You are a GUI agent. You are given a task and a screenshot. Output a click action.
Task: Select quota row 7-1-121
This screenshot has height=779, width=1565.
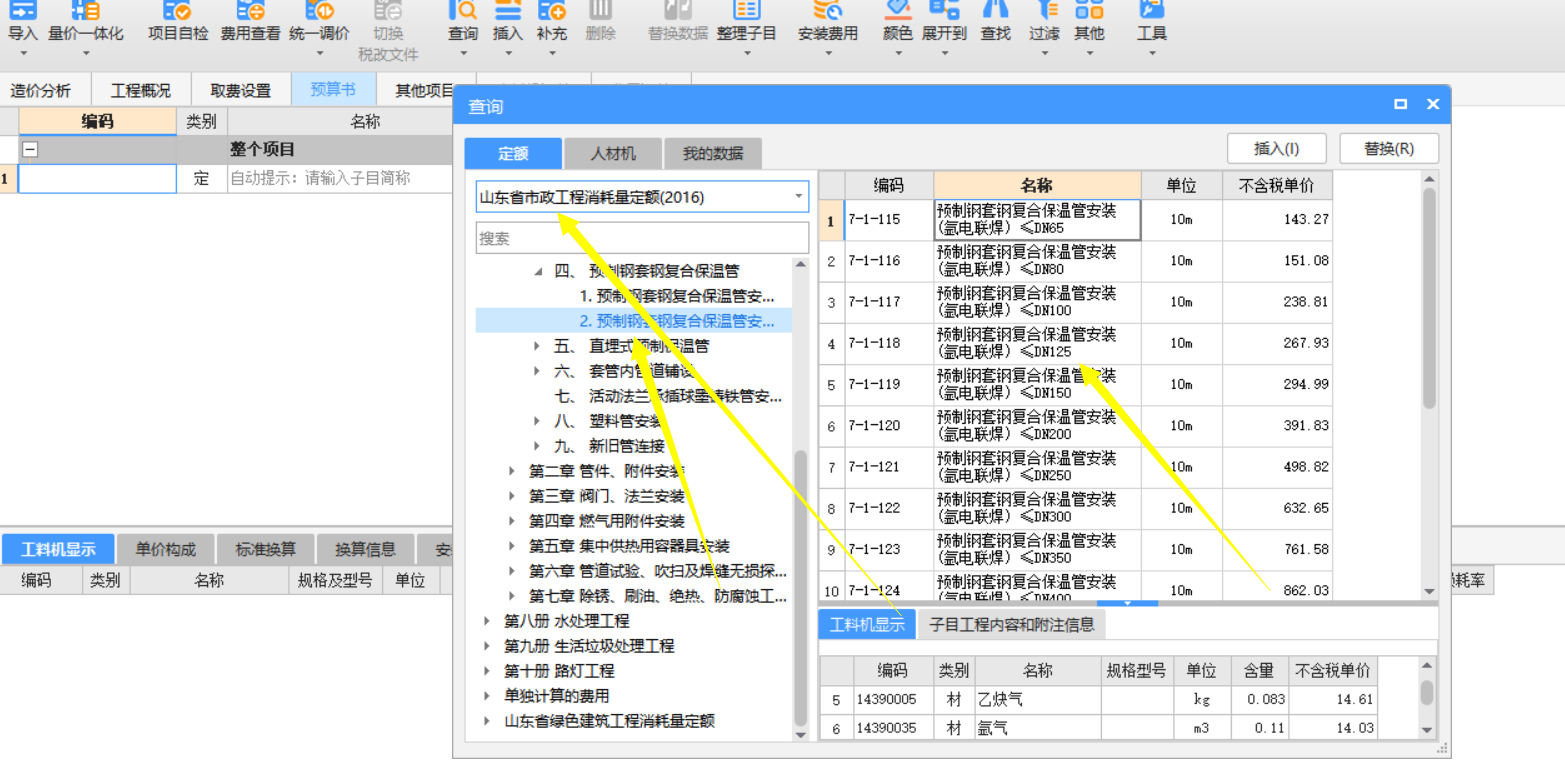pos(1075,467)
